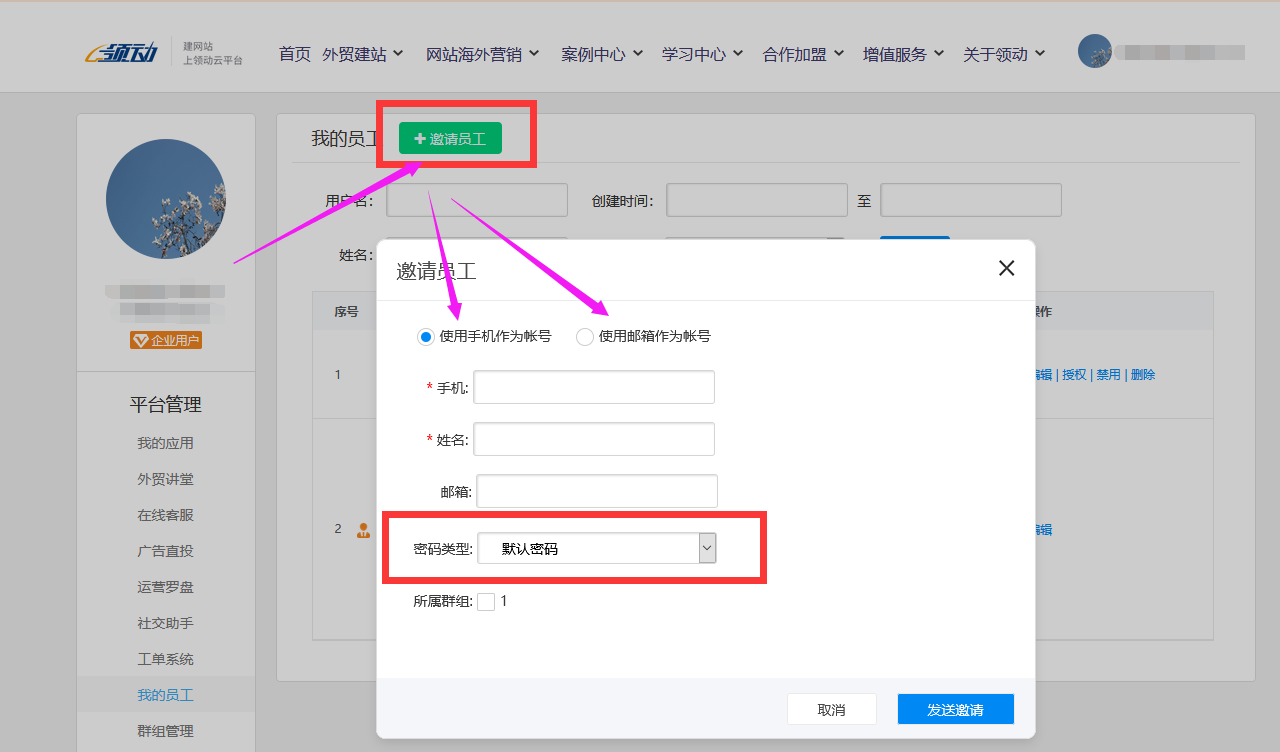Click the 删除 link in the operations column
Viewport: 1280px width, 752px height.
tap(1142, 374)
